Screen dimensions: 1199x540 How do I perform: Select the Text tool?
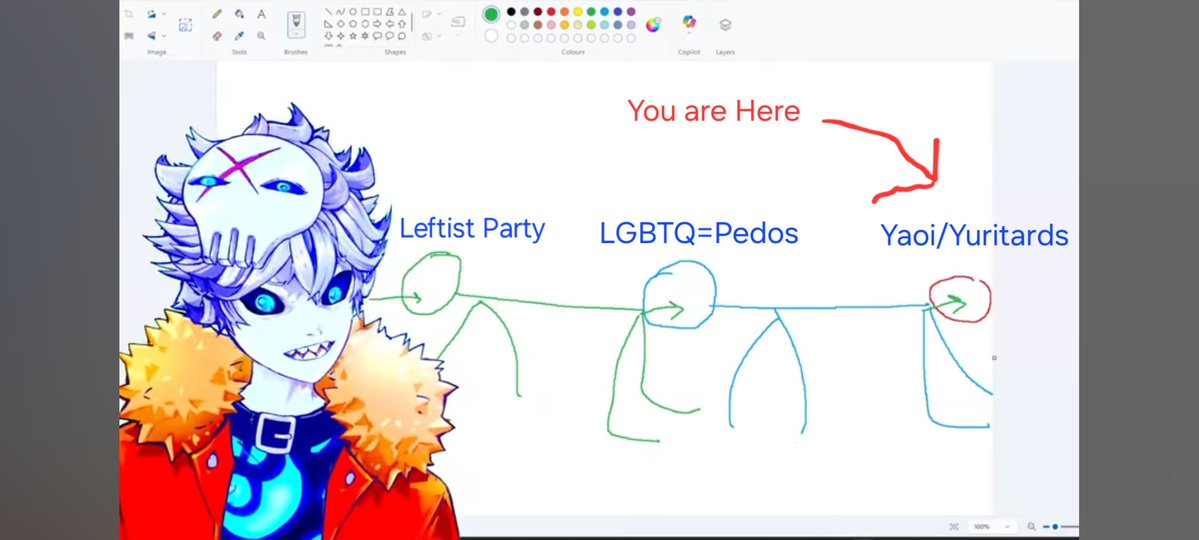click(262, 14)
